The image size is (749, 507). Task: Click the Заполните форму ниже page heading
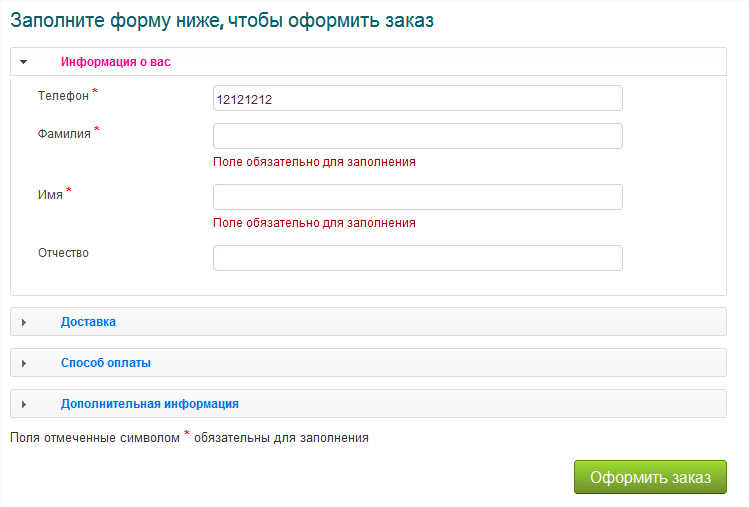pos(222,21)
